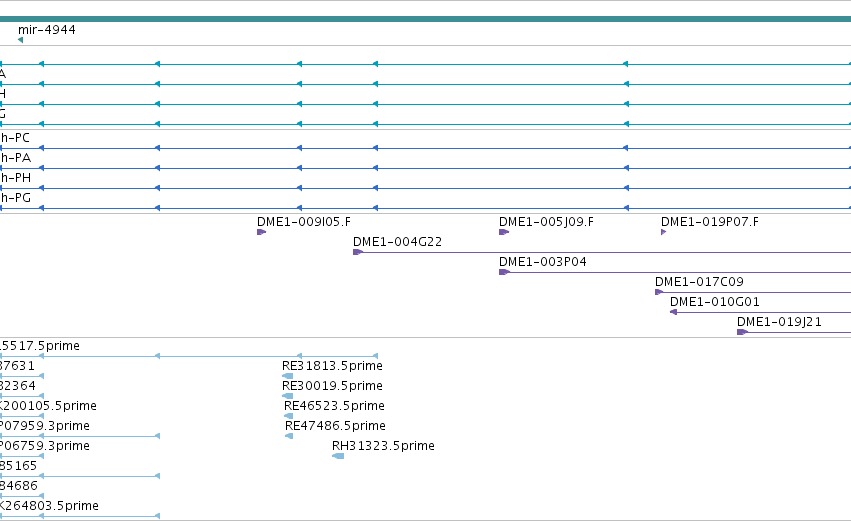Click the teal gene span bar at top
The image size is (851, 521).
426,20
